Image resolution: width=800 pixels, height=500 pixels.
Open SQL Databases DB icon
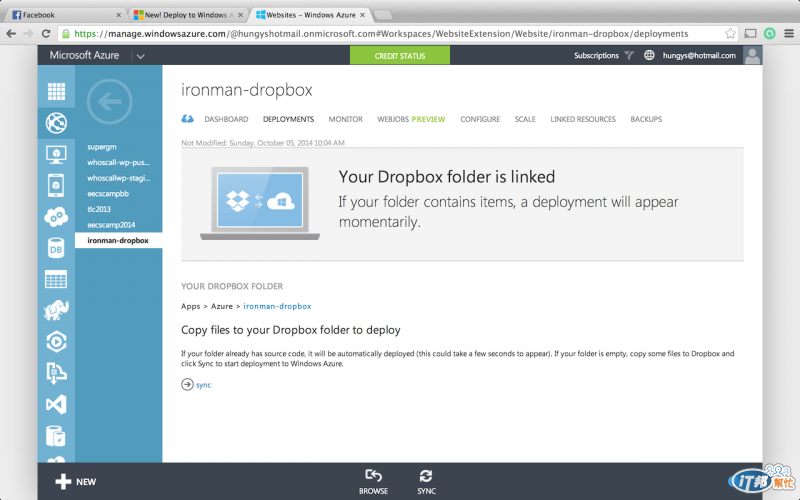pyautogui.click(x=56, y=248)
